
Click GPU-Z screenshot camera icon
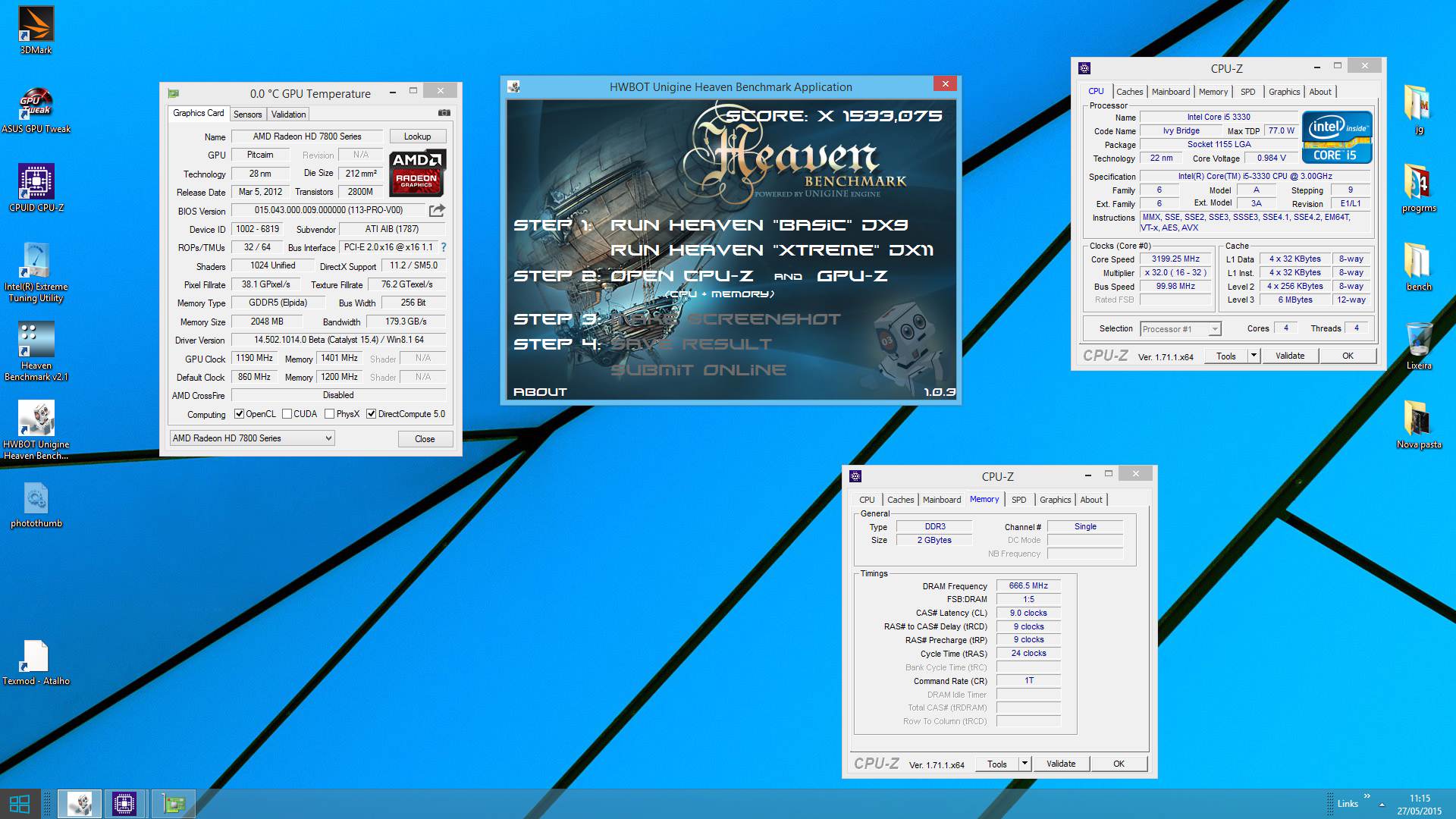click(444, 113)
